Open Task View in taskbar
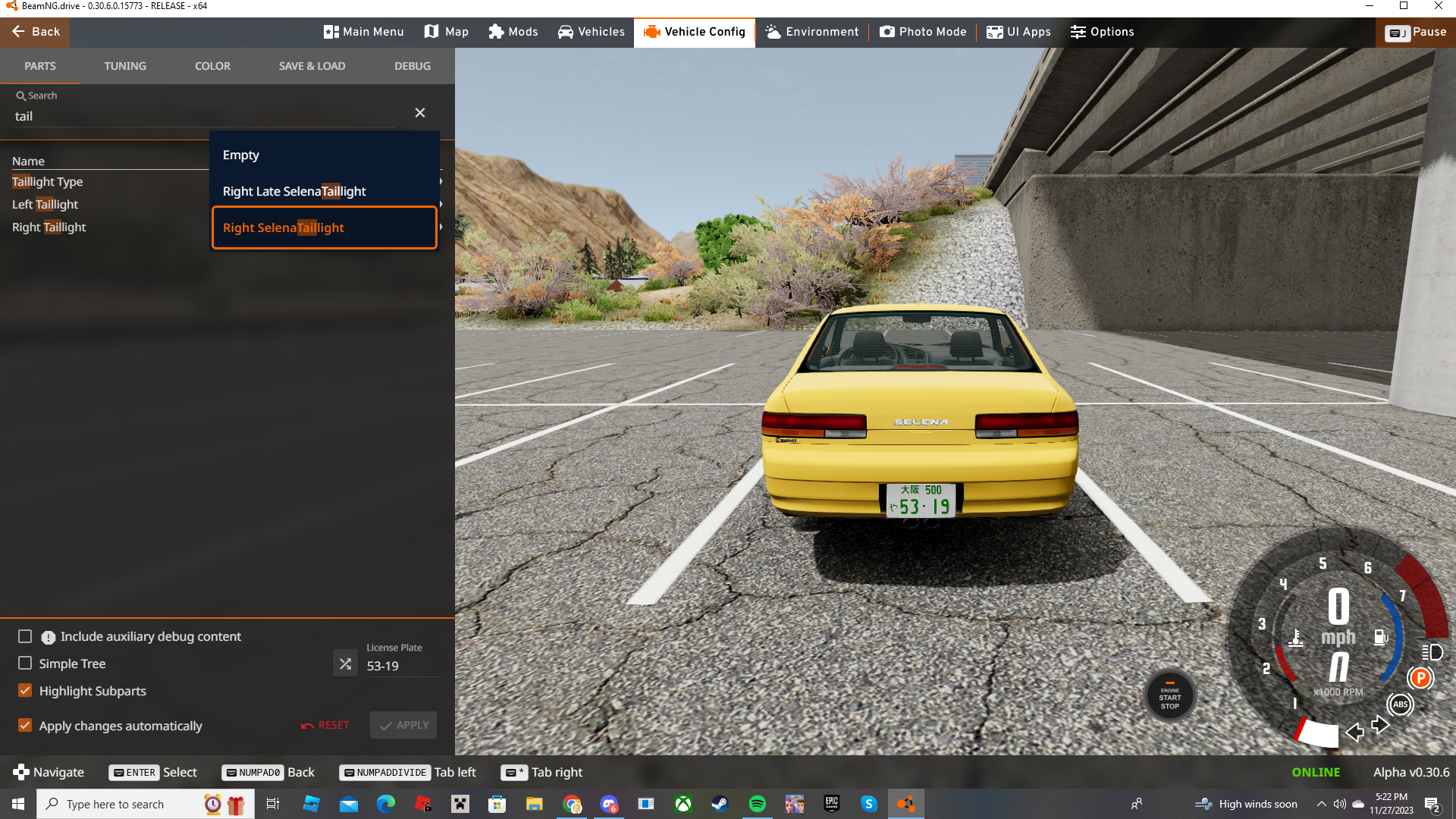 tap(273, 804)
